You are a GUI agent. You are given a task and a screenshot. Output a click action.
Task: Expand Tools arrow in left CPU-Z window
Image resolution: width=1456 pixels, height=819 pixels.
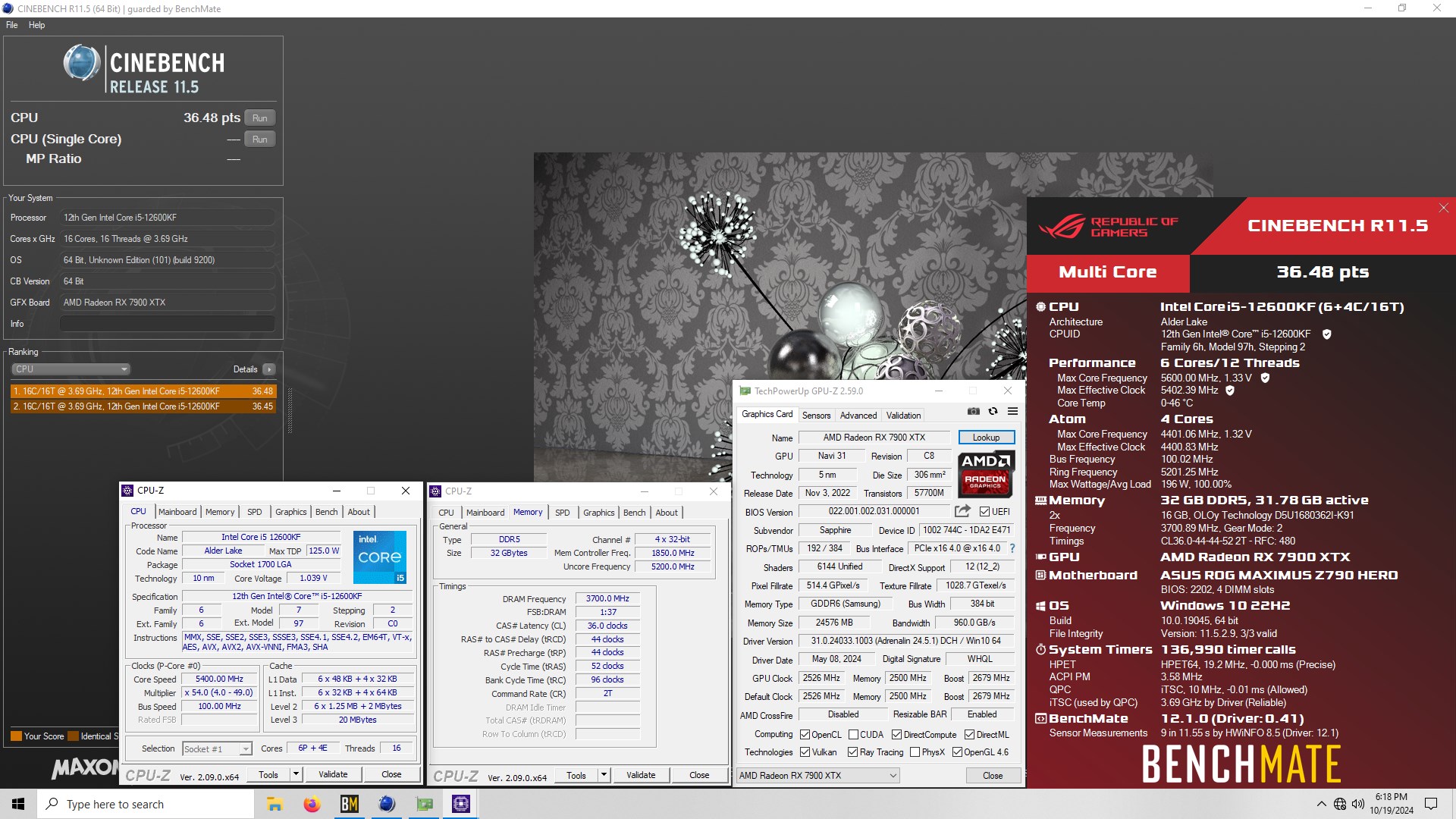click(296, 774)
